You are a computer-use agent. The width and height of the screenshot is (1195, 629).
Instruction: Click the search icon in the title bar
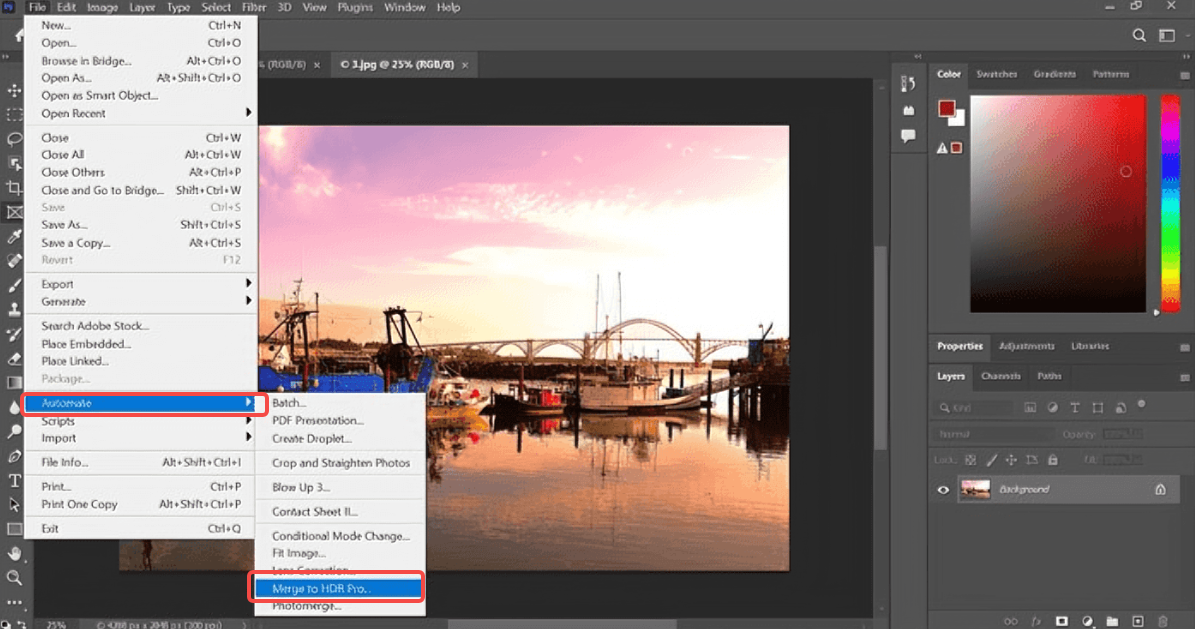point(1139,33)
